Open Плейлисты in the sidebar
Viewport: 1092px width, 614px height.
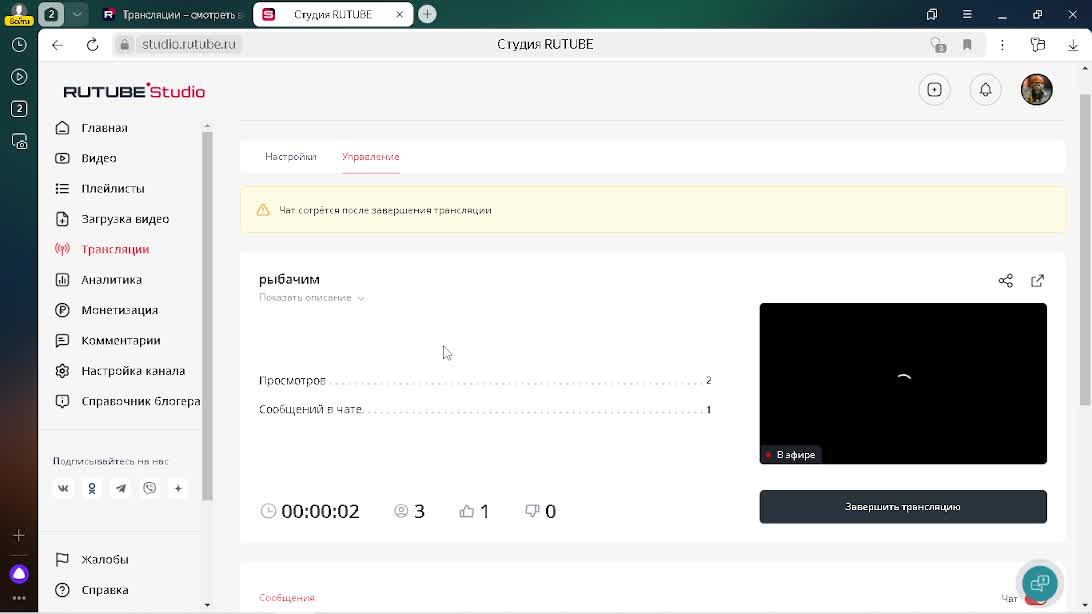point(112,189)
